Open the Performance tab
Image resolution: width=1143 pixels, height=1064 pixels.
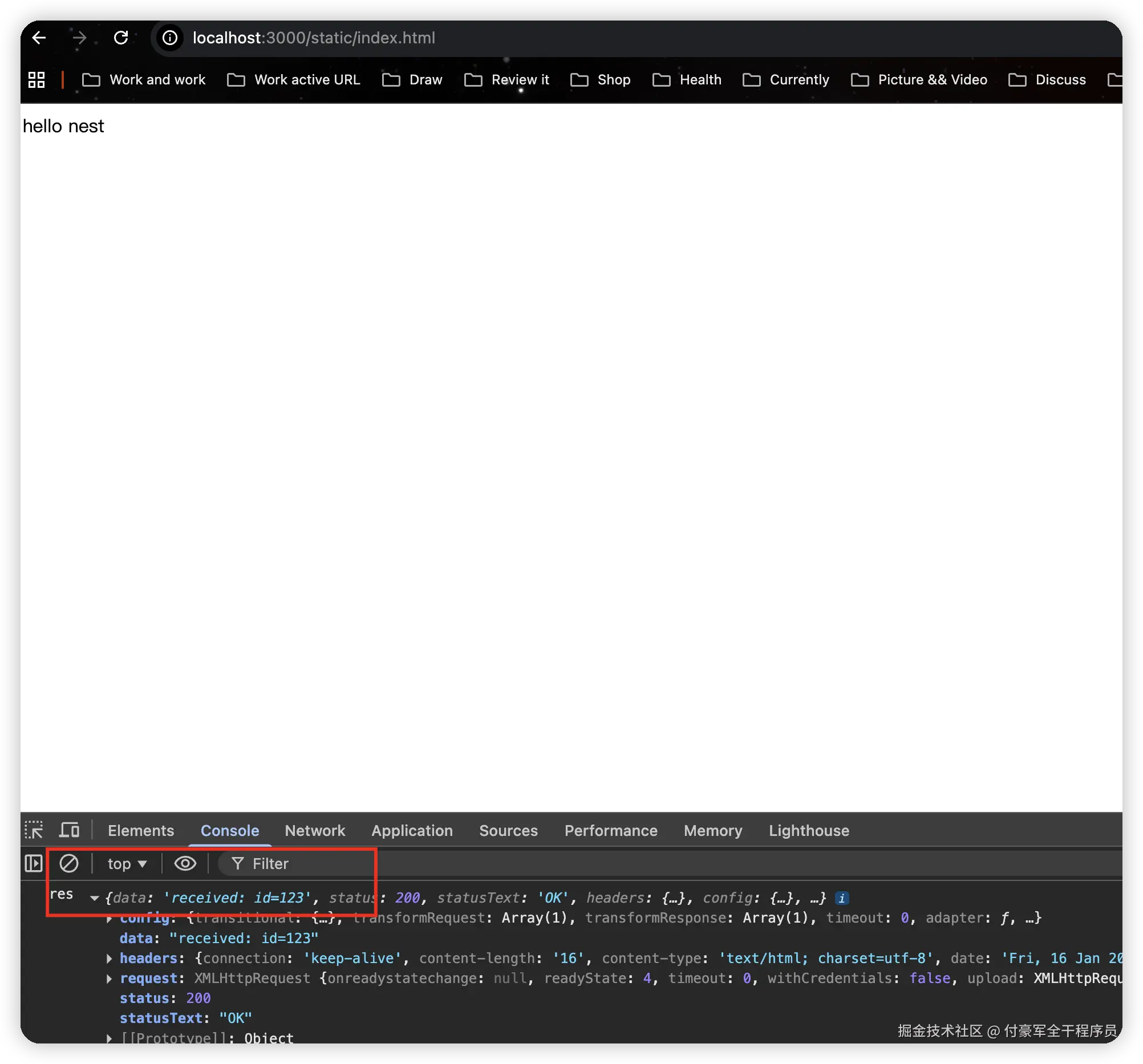(x=611, y=831)
